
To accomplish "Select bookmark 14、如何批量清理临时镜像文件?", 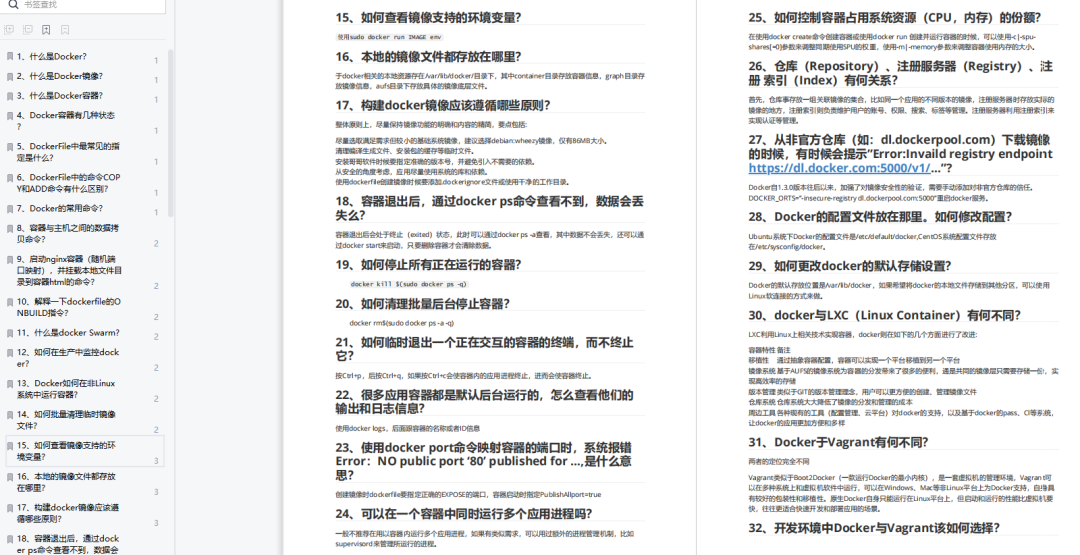I will pyautogui.click(x=66, y=420).
